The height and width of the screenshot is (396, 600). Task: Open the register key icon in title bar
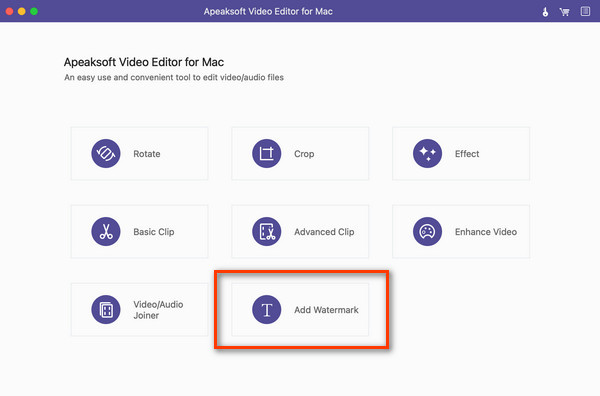coord(545,12)
